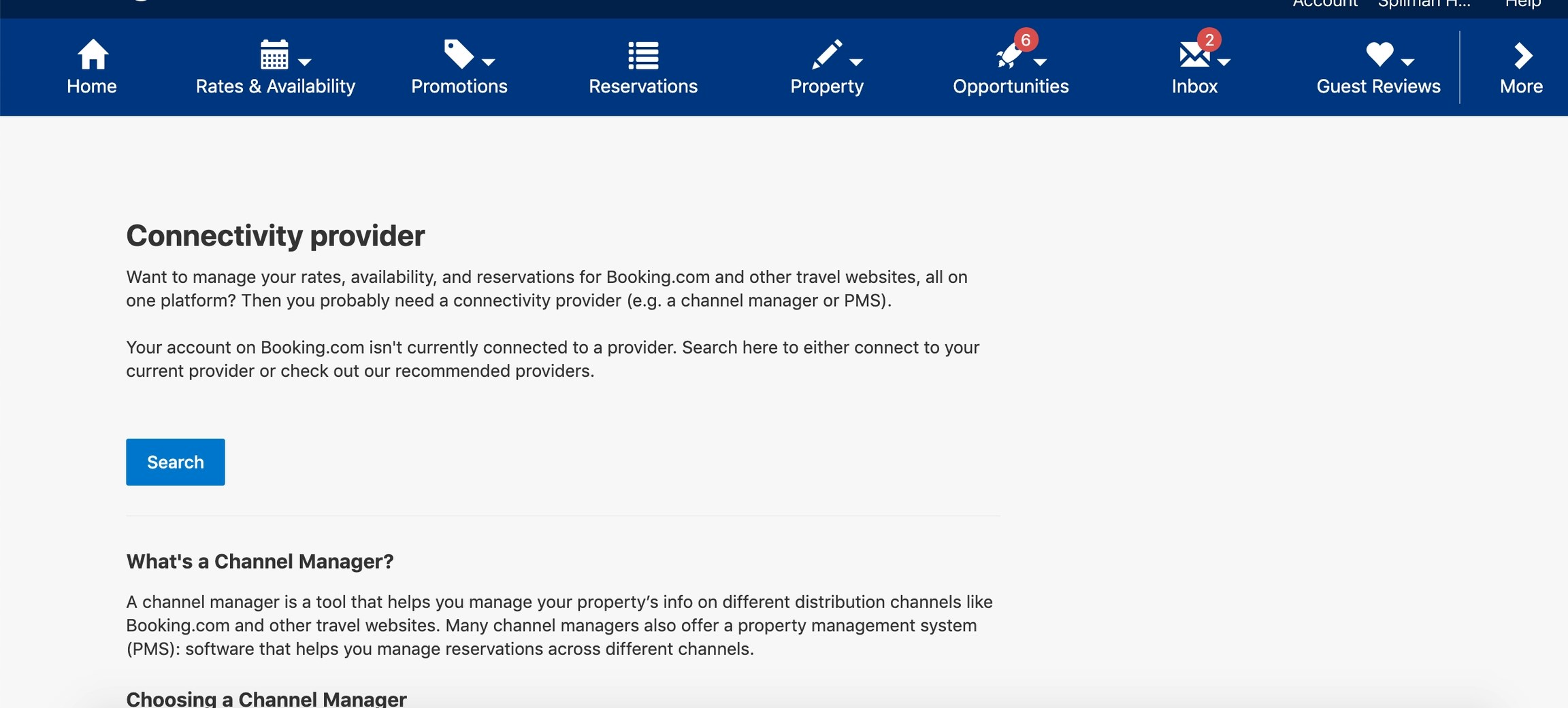Click the Home house icon
This screenshot has width=1568, height=708.
pyautogui.click(x=91, y=54)
